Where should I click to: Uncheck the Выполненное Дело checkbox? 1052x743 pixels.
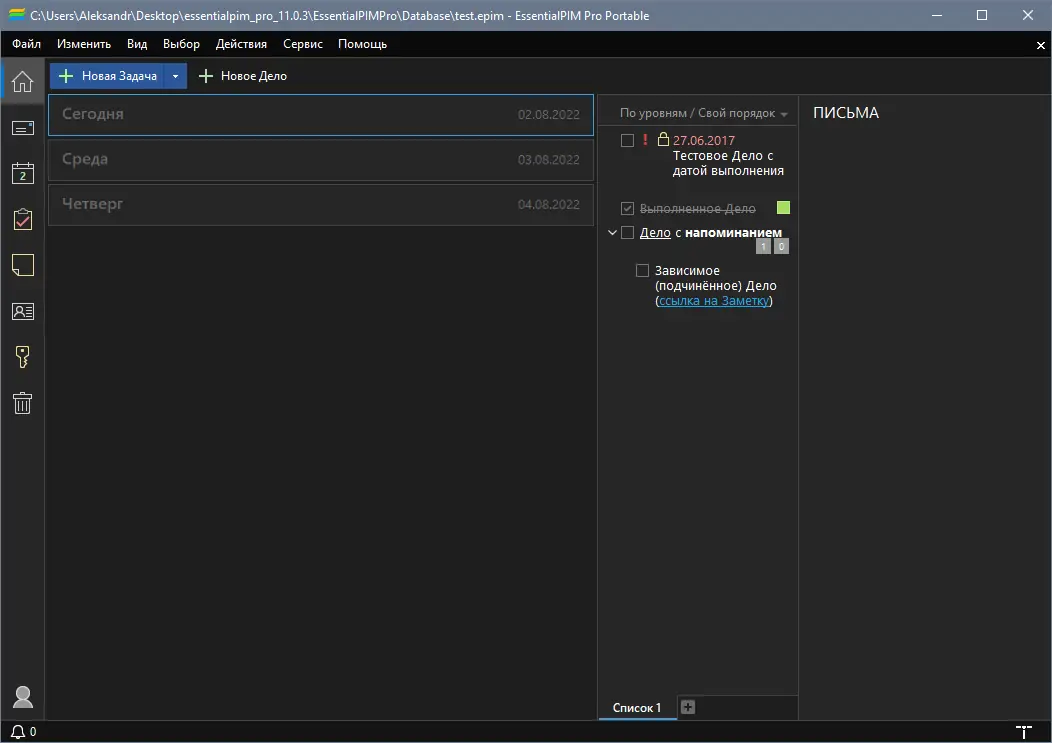pyautogui.click(x=627, y=208)
